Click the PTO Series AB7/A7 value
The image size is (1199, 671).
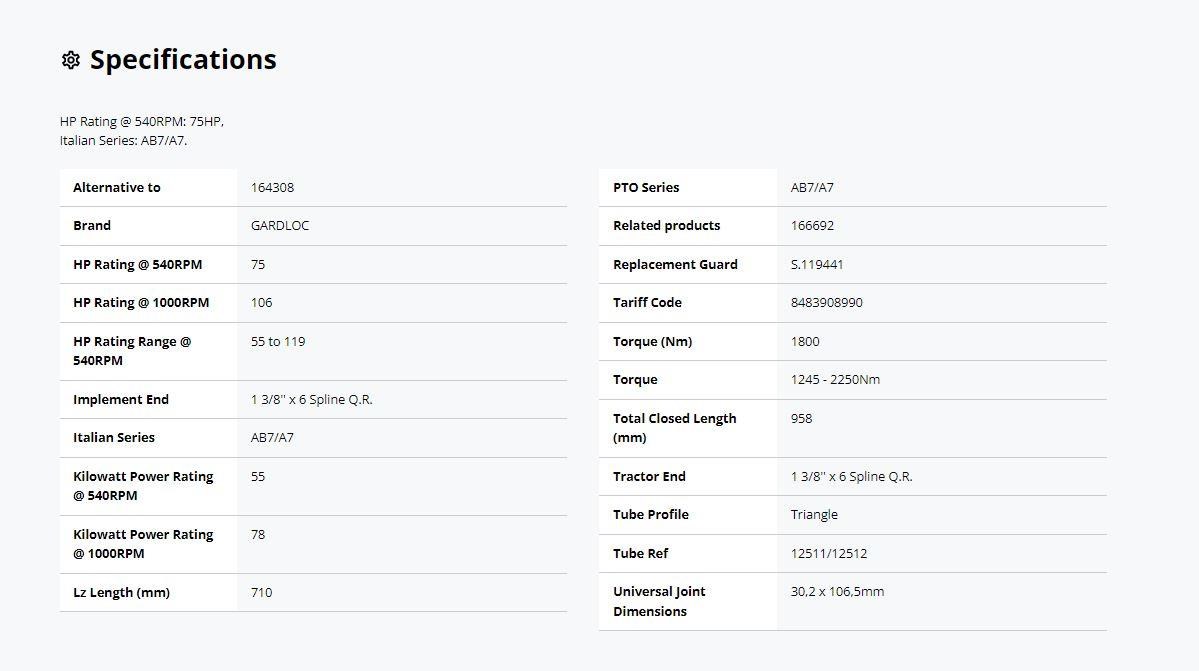pos(812,187)
